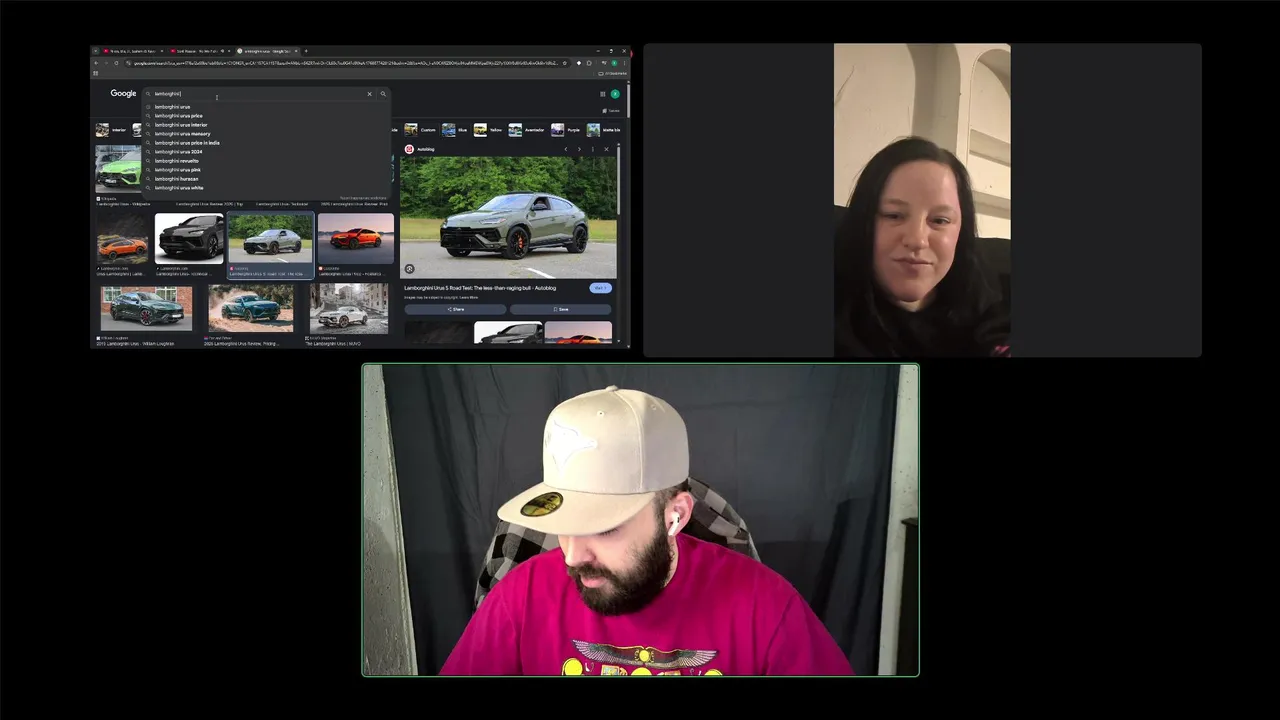Choose suggestion 'lamborghini urus price'

[x=178, y=116]
